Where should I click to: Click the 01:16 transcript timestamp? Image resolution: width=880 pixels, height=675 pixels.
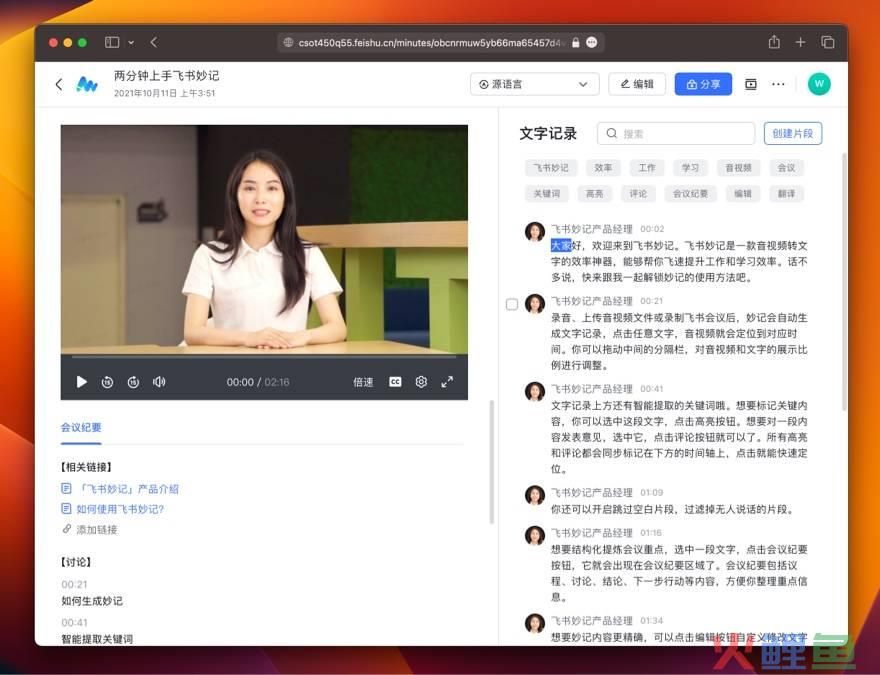tap(651, 532)
